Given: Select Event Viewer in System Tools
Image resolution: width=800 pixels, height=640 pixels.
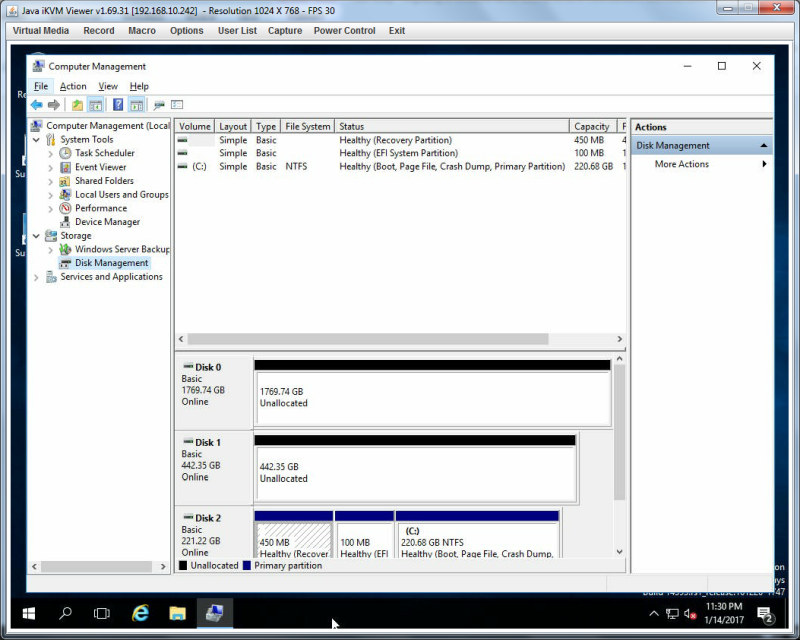Looking at the screenshot, I should coord(101,167).
